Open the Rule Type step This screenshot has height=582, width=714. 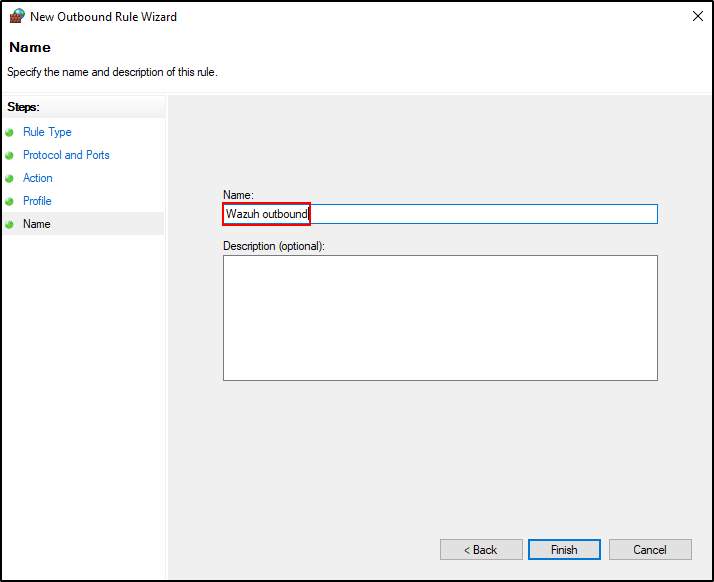[x=47, y=132]
